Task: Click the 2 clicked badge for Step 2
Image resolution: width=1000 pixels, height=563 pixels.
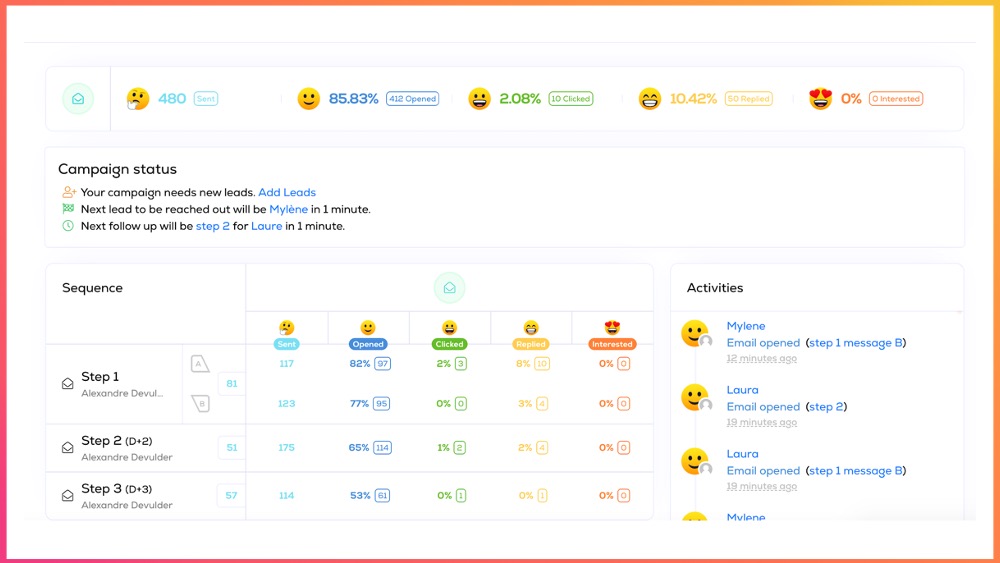Action: [x=459, y=448]
